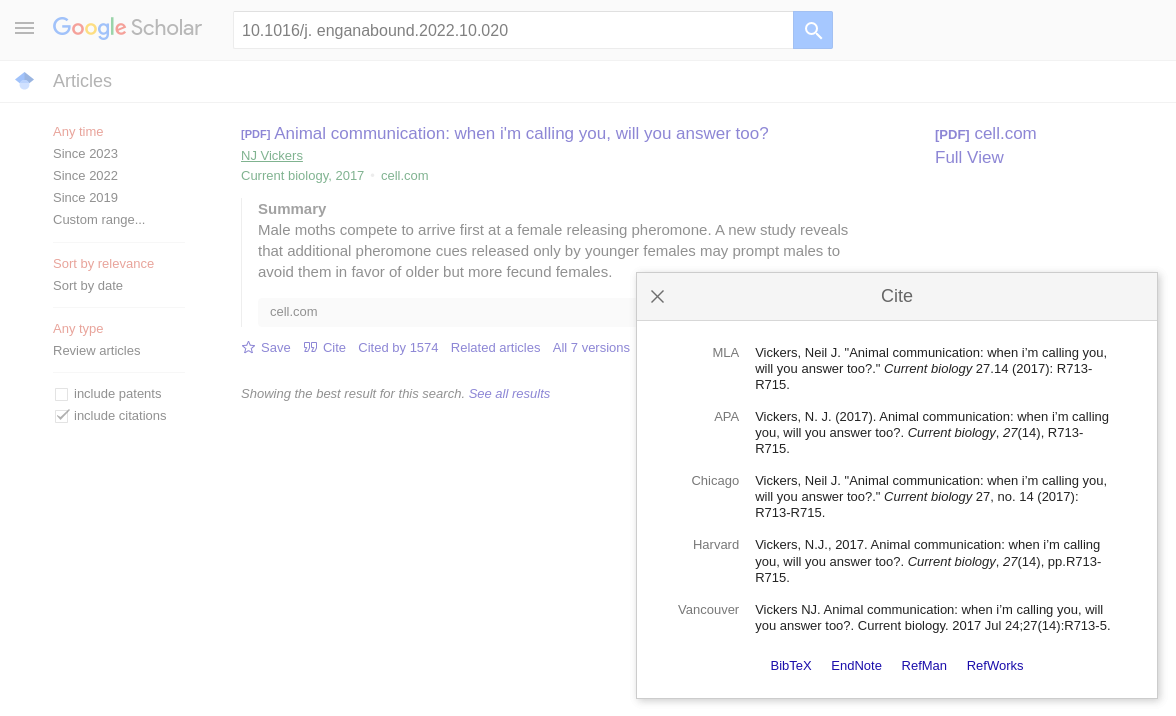Open the NJ Vickers author profile
Image resolution: width=1176 pixels, height=716 pixels.
pyautogui.click(x=272, y=155)
